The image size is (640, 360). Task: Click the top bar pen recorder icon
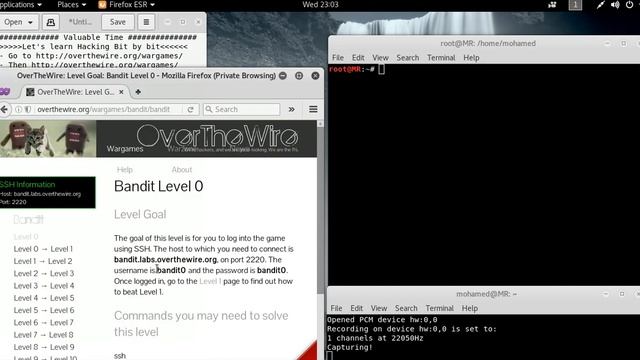(x=600, y=4)
